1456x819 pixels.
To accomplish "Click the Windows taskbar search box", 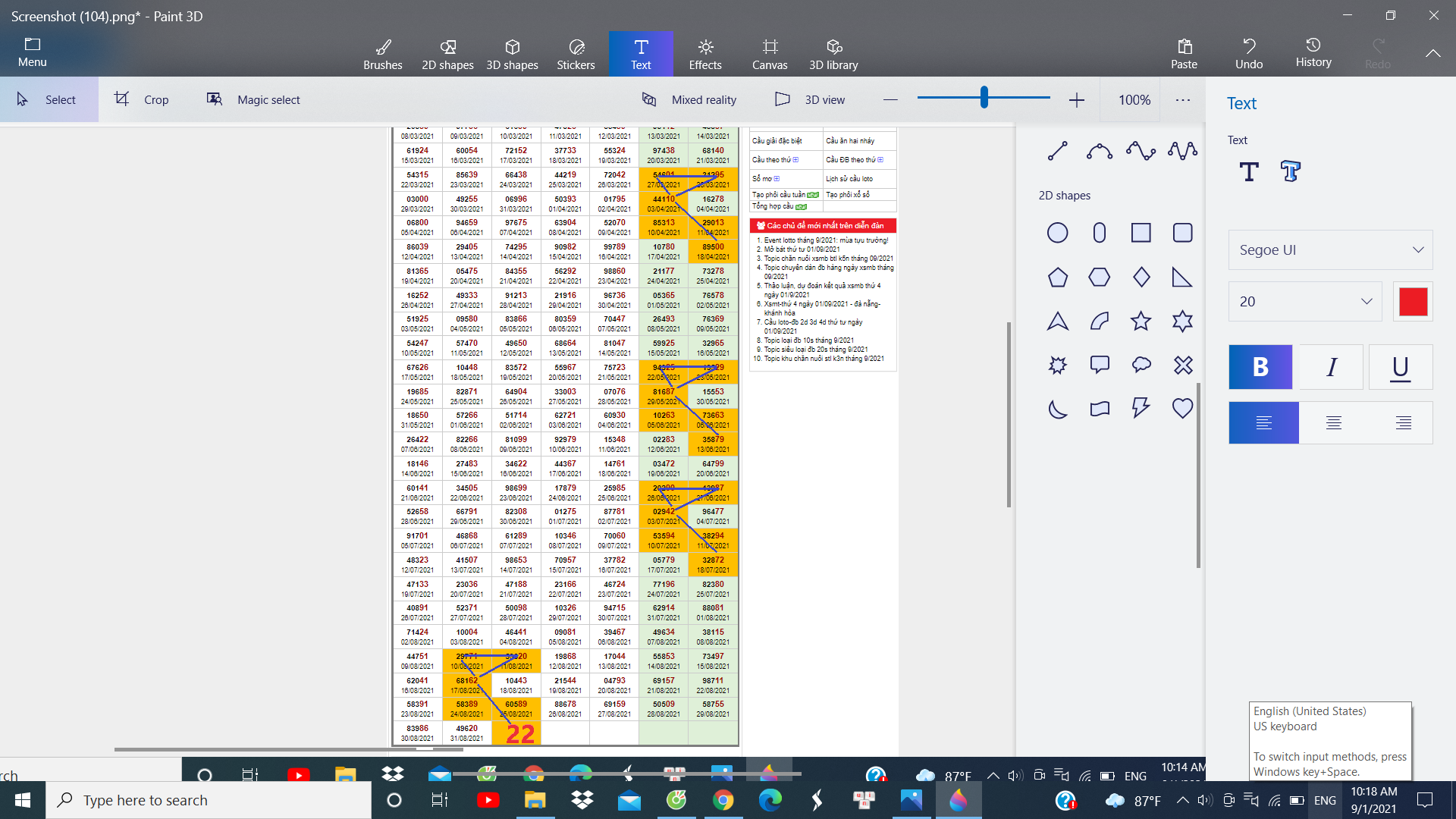I will [209, 800].
